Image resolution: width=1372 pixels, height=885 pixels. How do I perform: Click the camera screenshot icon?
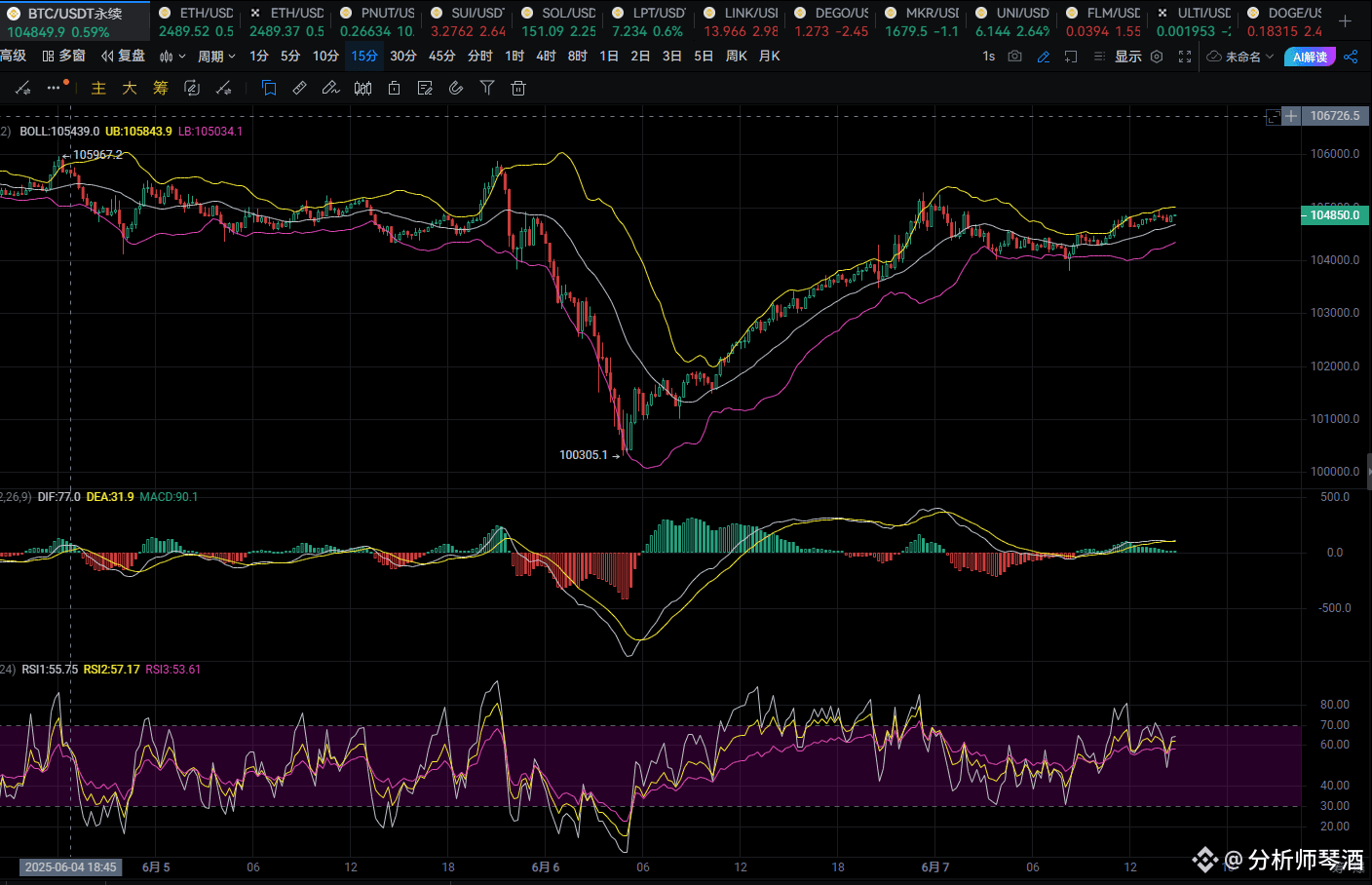tap(1014, 57)
